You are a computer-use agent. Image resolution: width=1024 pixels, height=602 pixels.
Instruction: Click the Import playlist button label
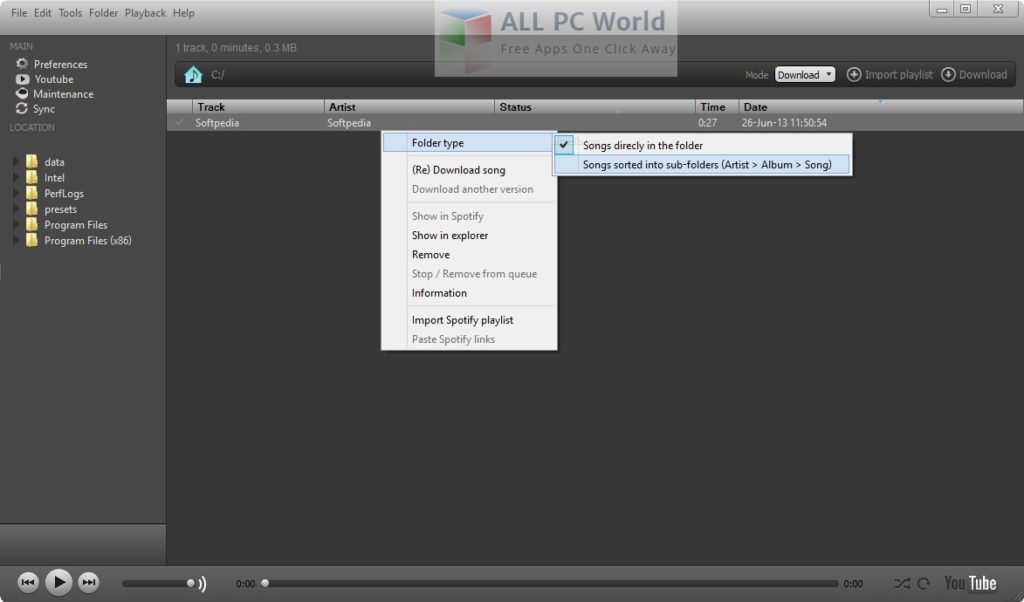pyautogui.click(x=899, y=74)
